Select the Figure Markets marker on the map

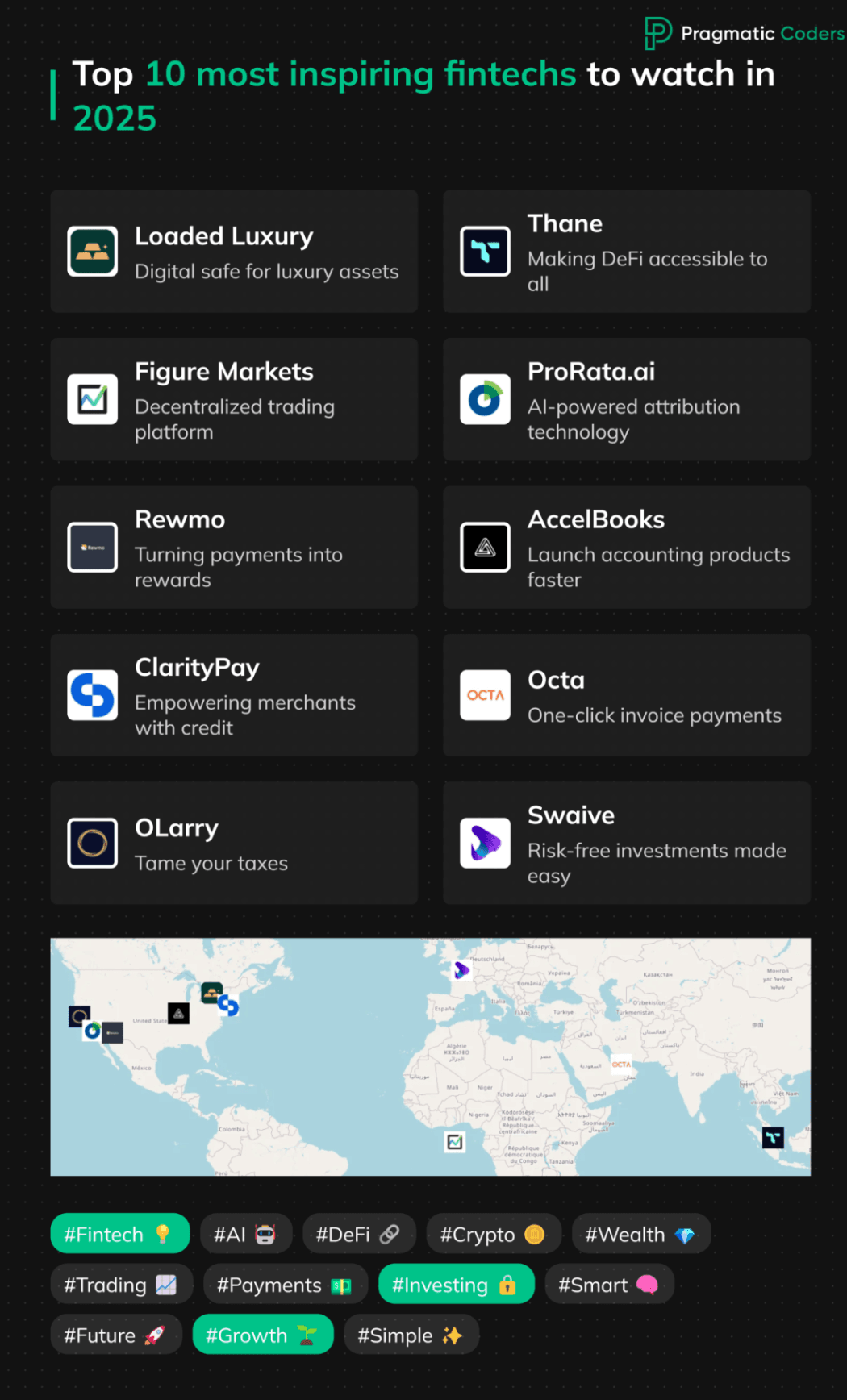click(x=455, y=1142)
